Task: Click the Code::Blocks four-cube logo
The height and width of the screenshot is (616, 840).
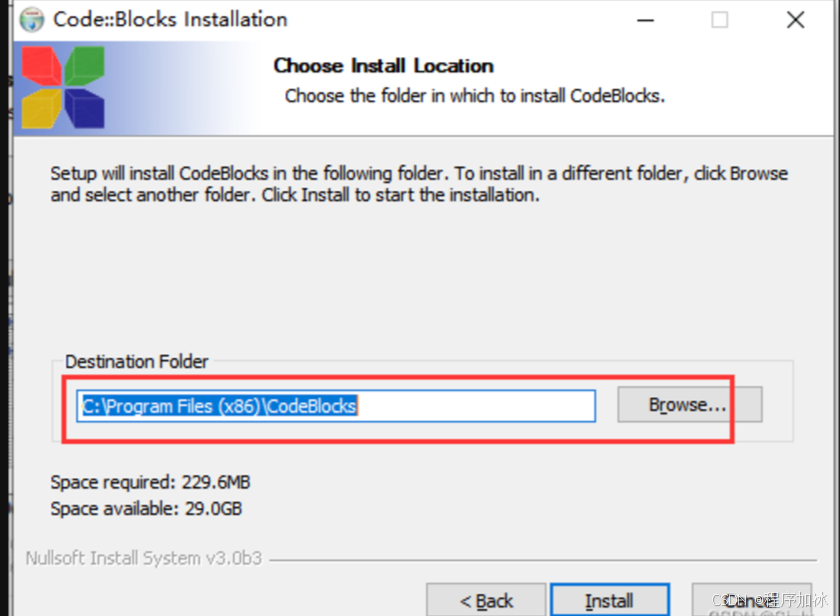Action: [x=63, y=88]
